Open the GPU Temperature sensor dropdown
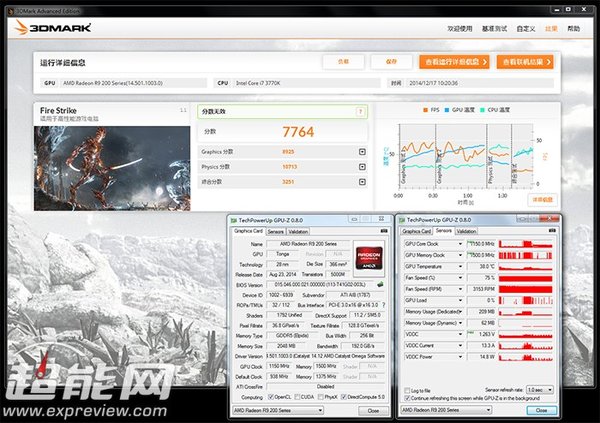Screen dimensions: 600x423 point(460,266)
